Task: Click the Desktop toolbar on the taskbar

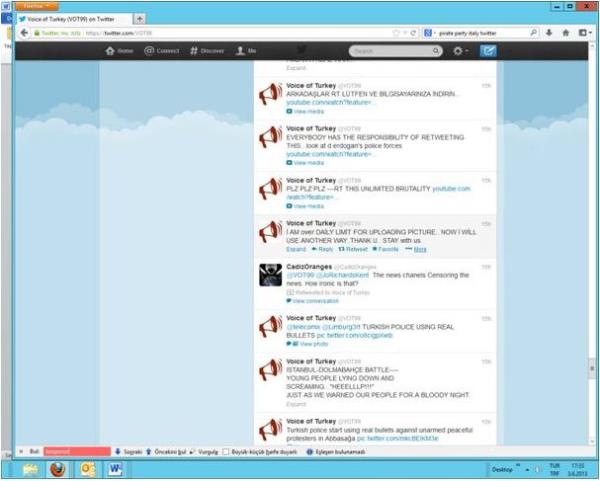Action: (502, 470)
